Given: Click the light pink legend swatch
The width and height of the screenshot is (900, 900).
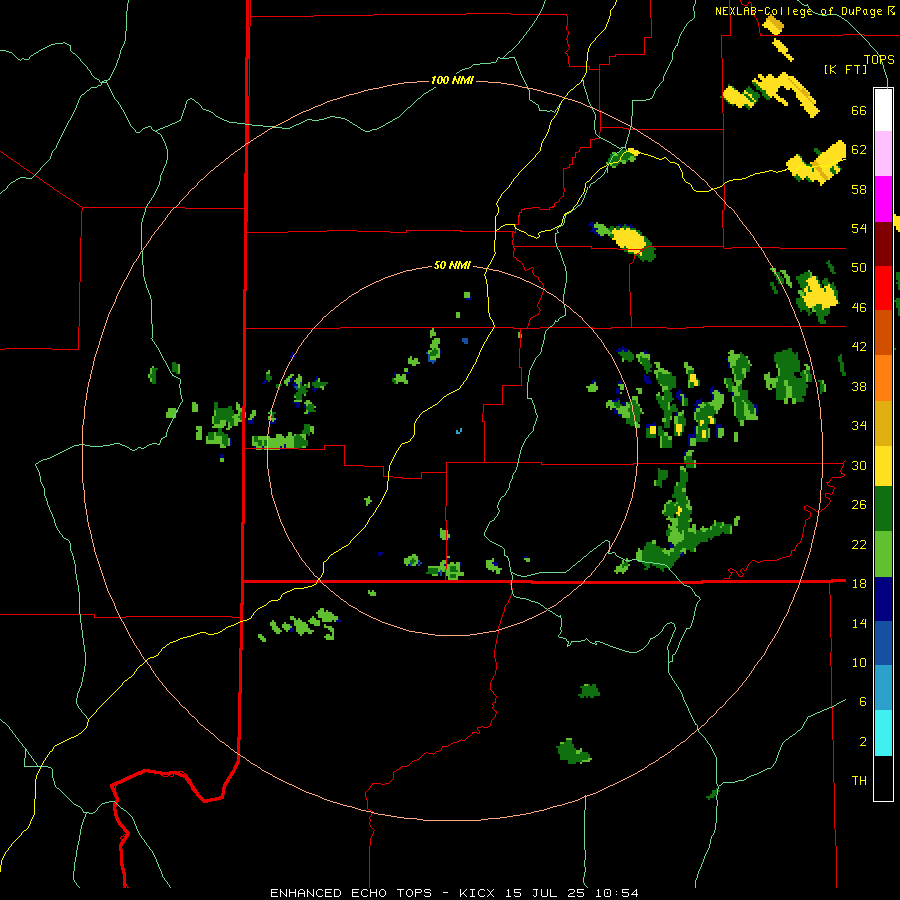Looking at the screenshot, I should 883,154.
